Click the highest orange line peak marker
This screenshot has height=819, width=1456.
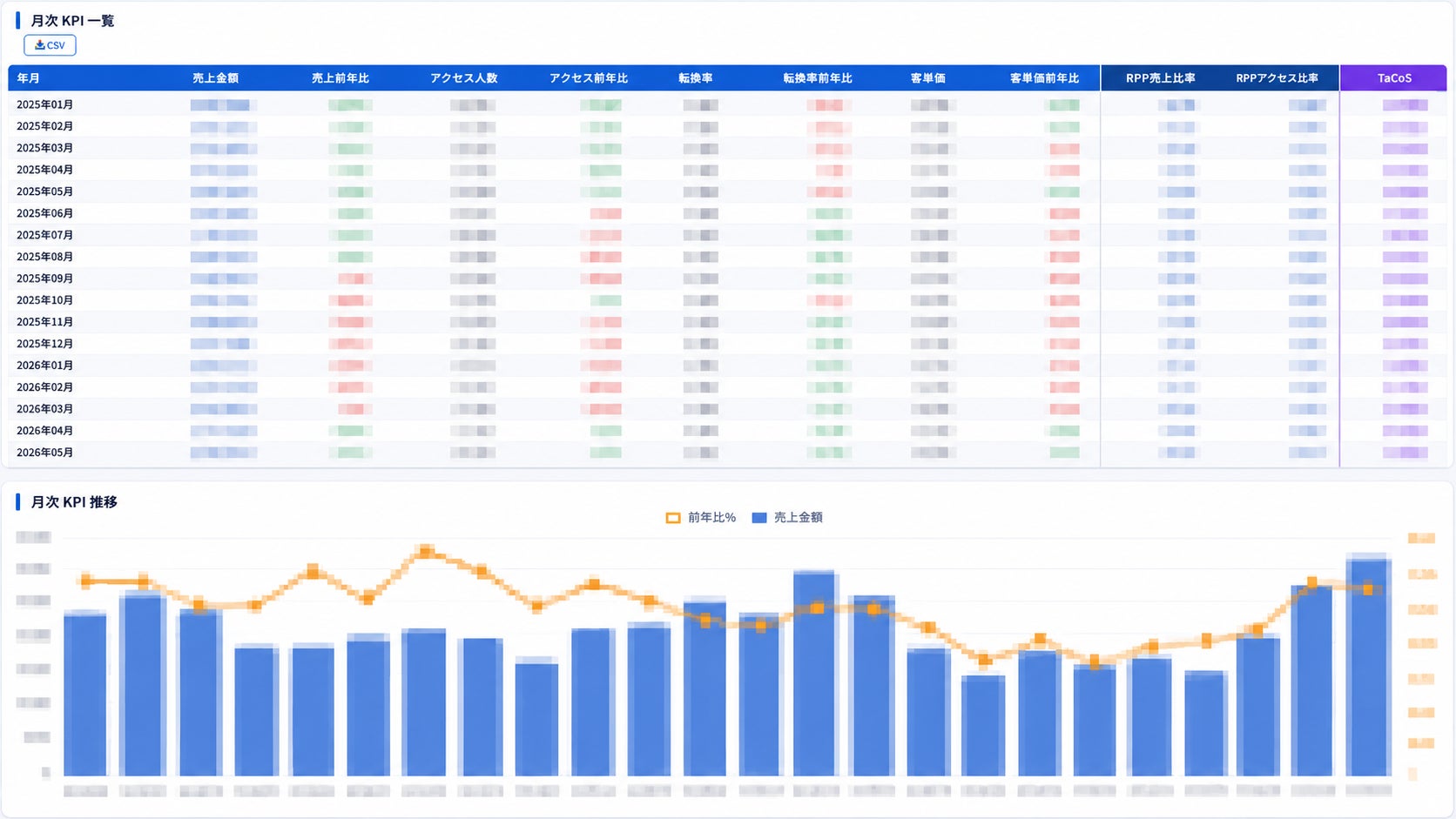tap(426, 551)
